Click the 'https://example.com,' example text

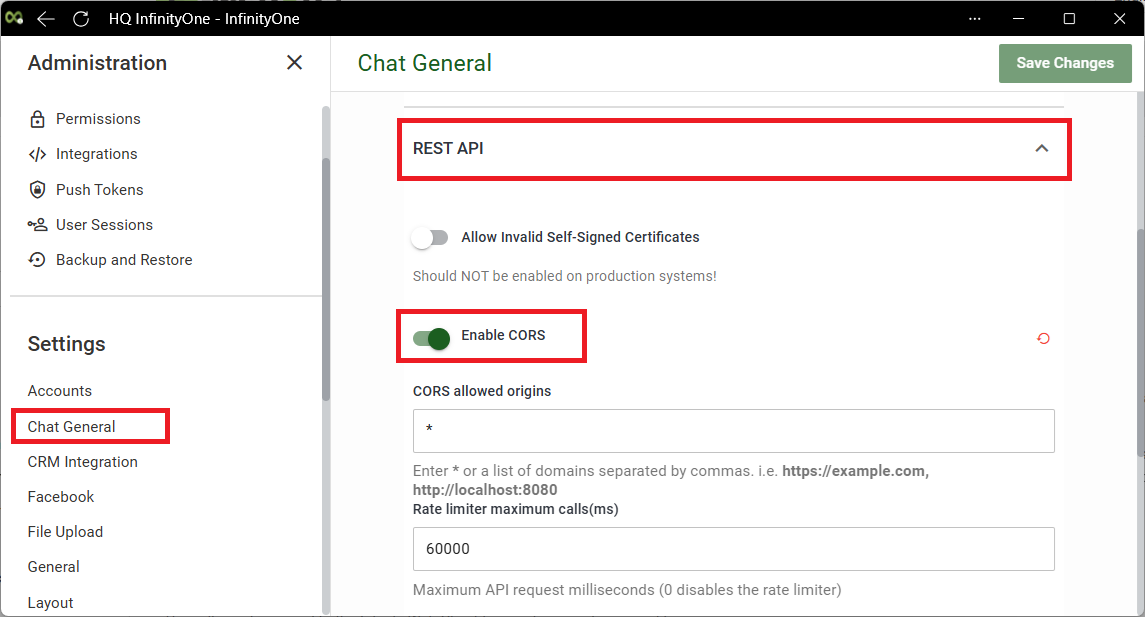(855, 471)
